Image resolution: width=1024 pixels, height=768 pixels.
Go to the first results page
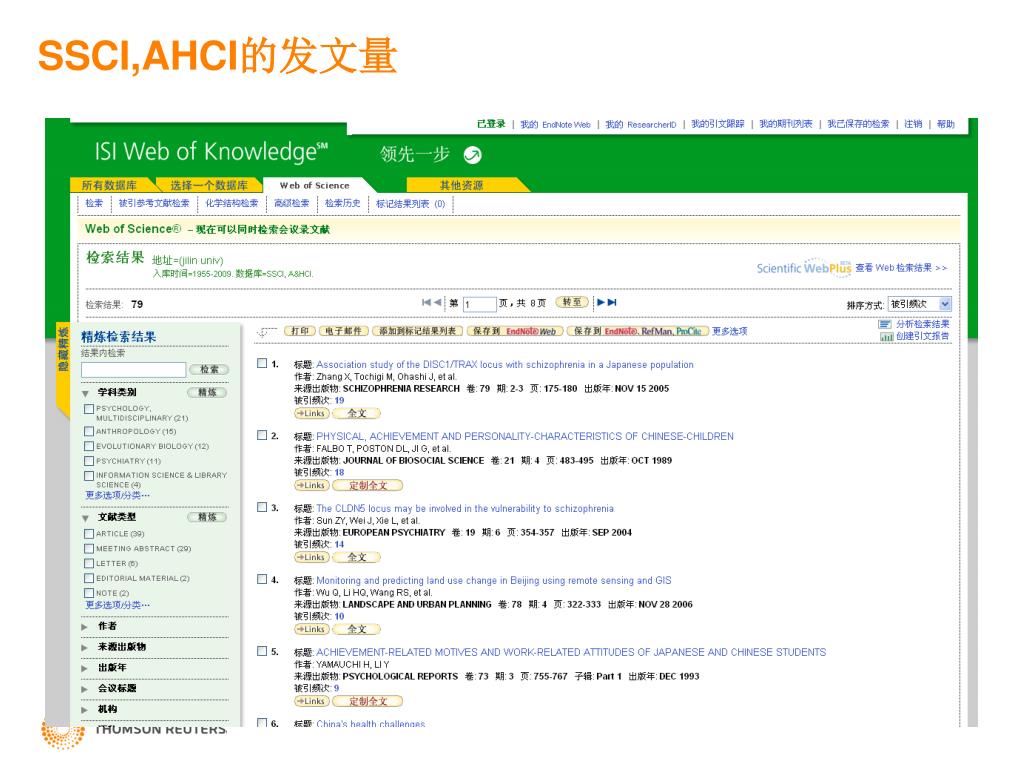pyautogui.click(x=426, y=302)
